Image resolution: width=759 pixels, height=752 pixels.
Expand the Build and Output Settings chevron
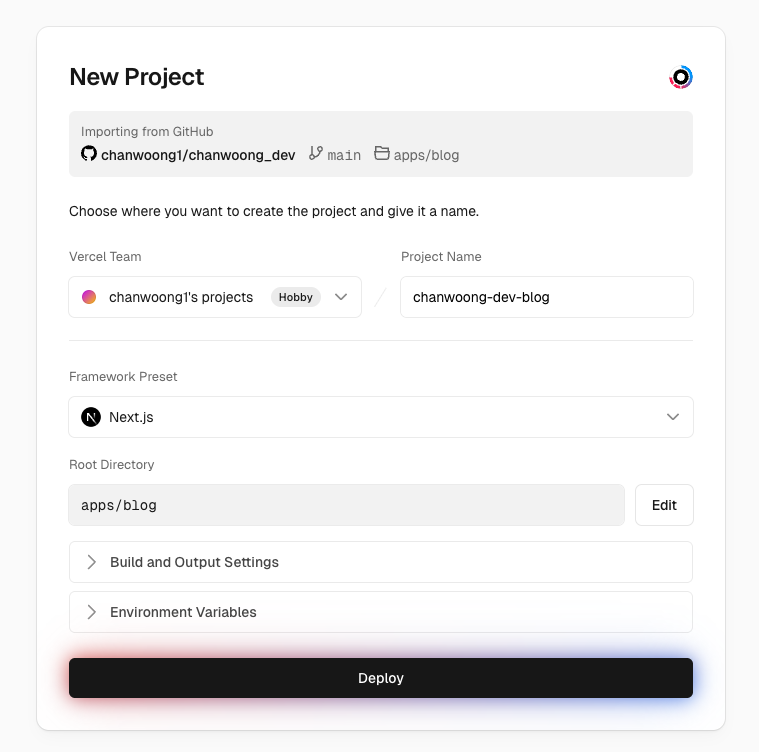tap(92, 562)
